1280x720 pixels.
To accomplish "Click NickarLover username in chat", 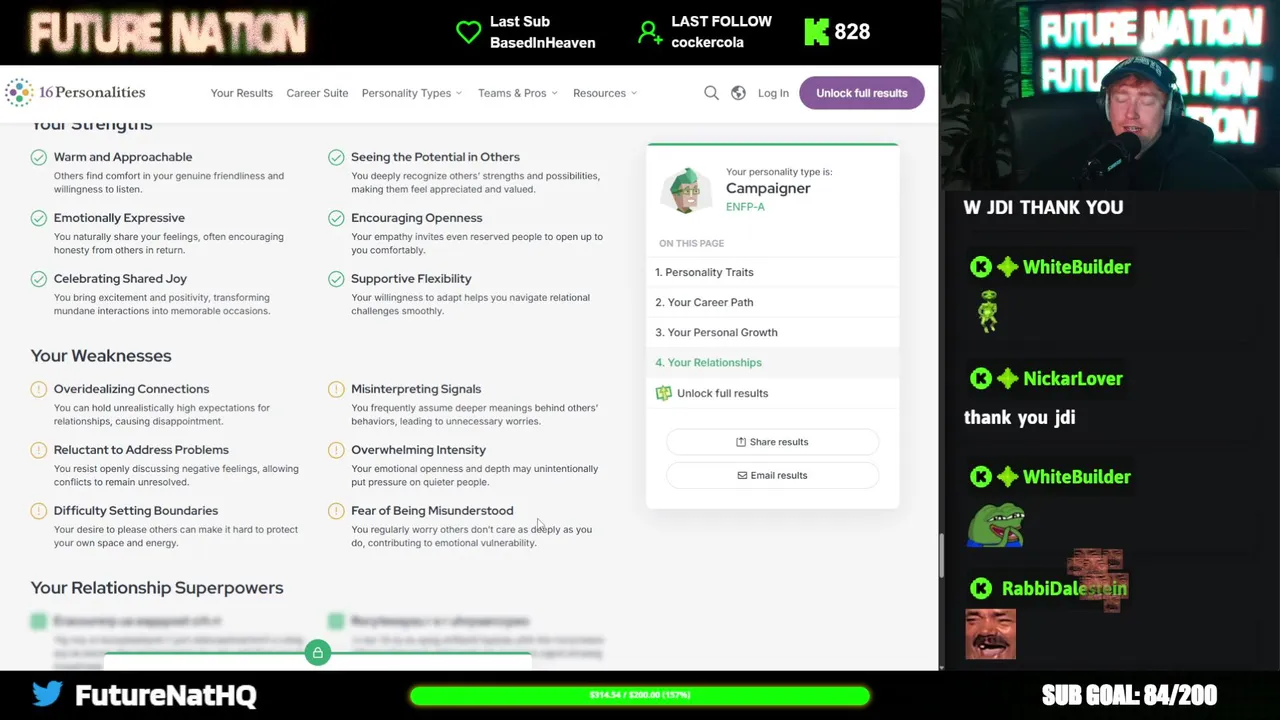I will (x=1073, y=379).
